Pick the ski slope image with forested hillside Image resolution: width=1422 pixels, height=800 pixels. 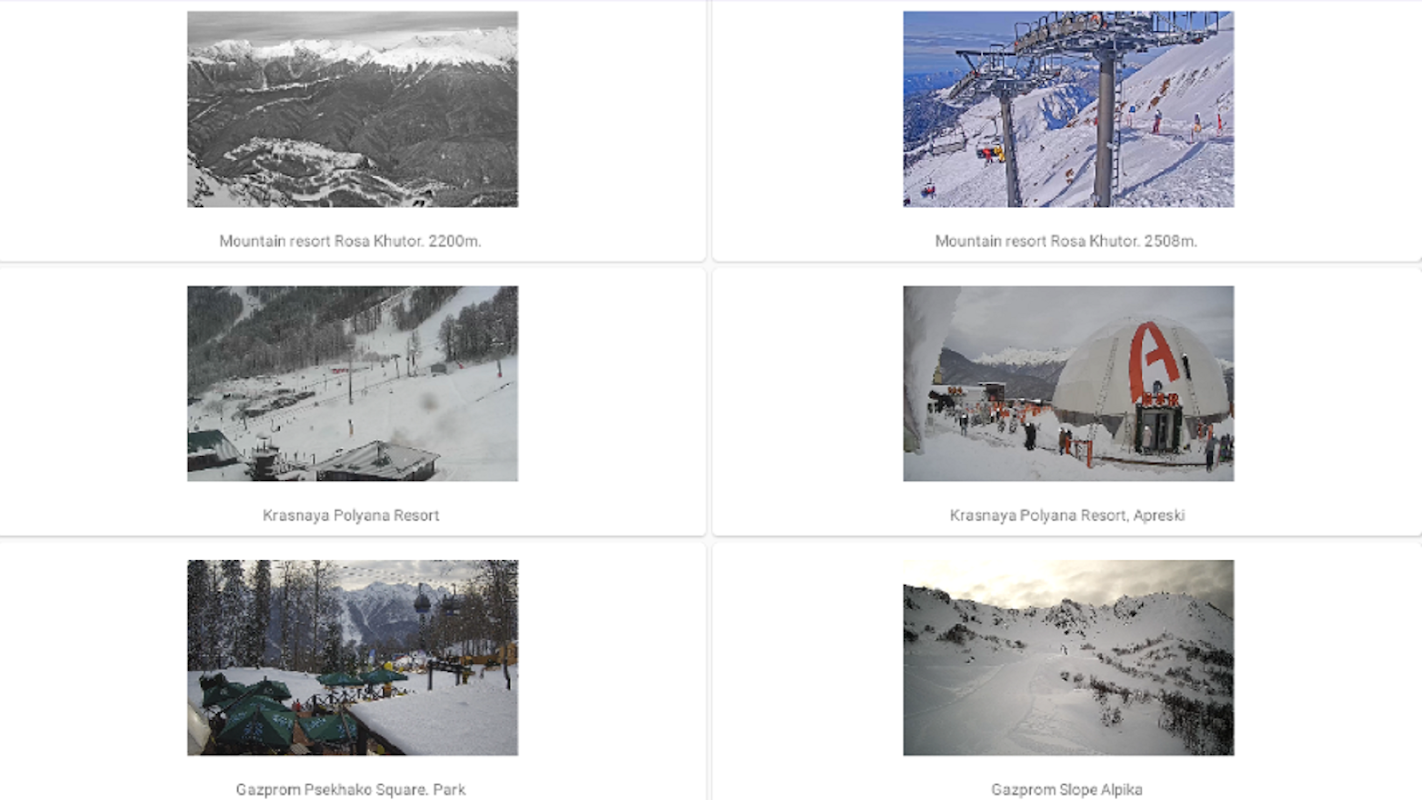tap(352, 383)
